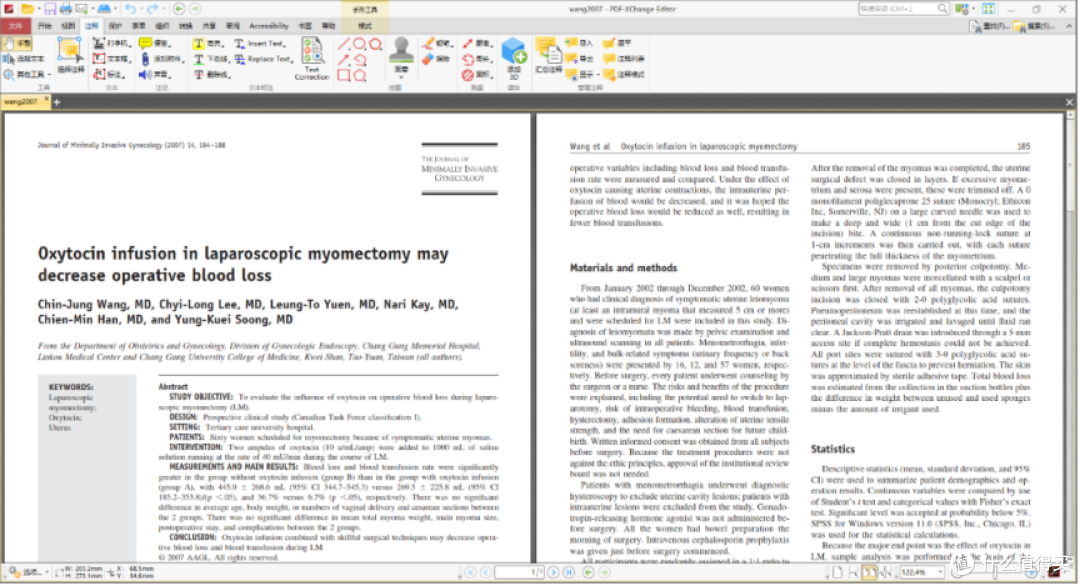Click the Insert Text markup tool
The height and width of the screenshot is (586, 1080).
(x=260, y=43)
